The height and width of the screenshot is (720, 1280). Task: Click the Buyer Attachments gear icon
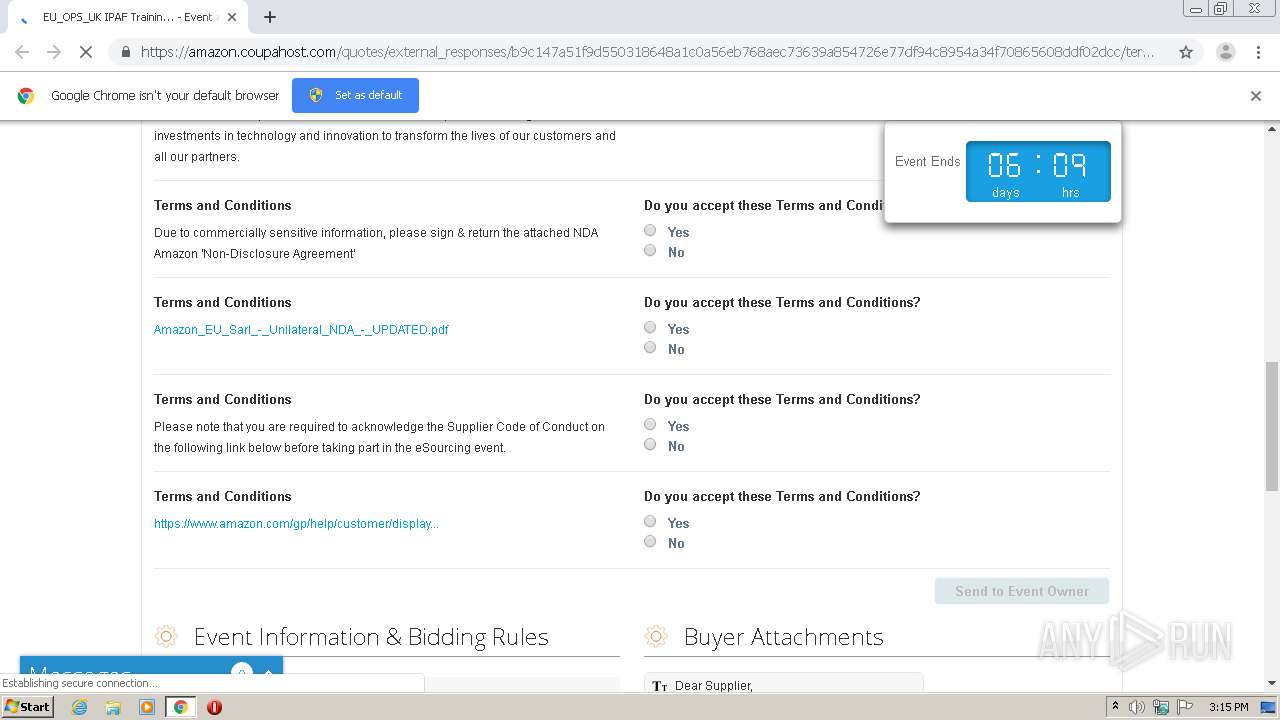tap(656, 637)
